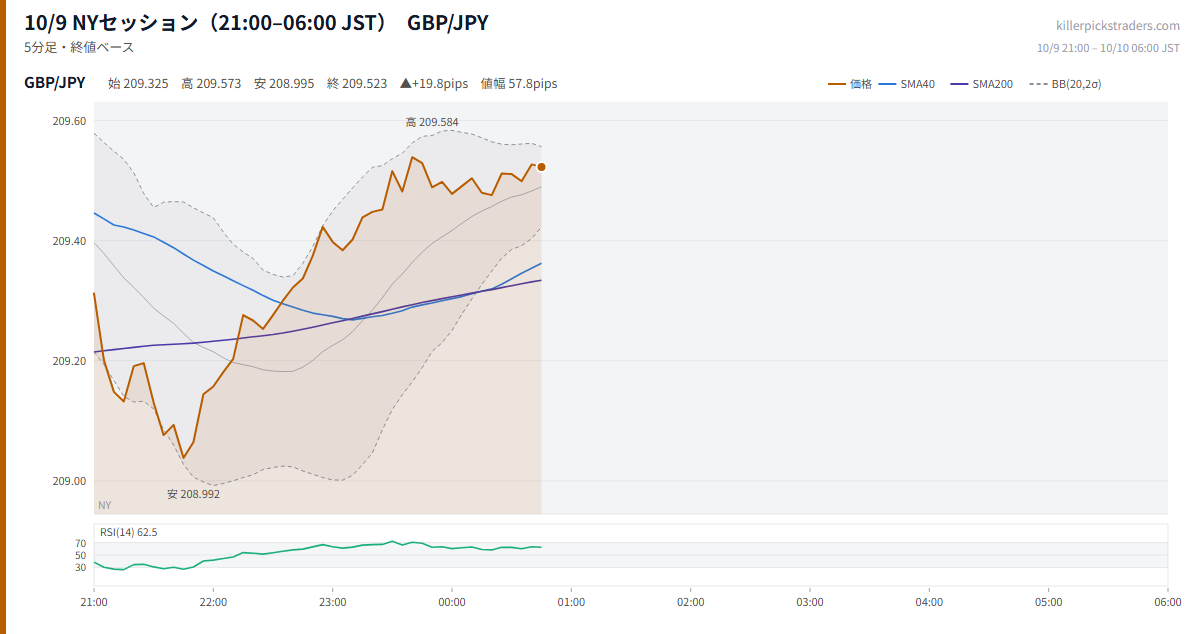1200x634 pixels.
Task: Click the 209.20 y-axis label
Action: (x=69, y=361)
